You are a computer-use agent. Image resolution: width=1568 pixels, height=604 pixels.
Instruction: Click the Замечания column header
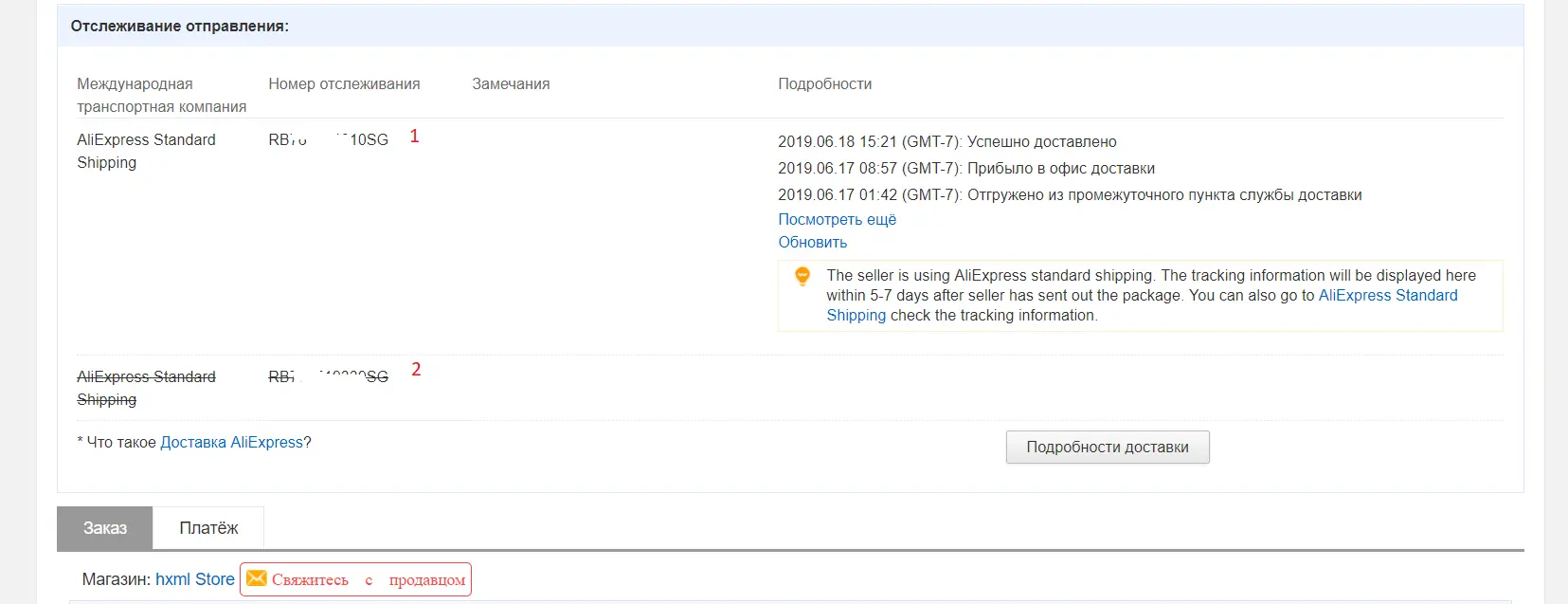511,83
